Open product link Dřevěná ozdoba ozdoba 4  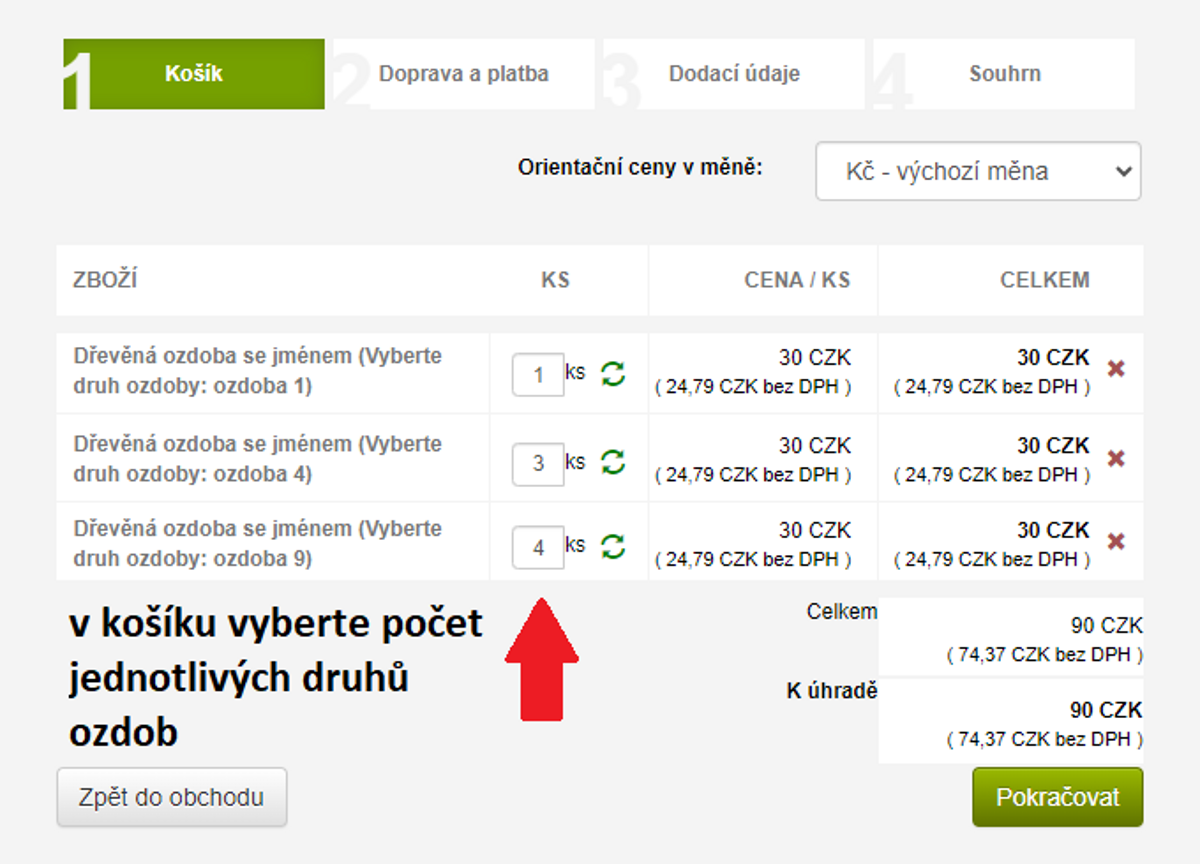[257, 458]
